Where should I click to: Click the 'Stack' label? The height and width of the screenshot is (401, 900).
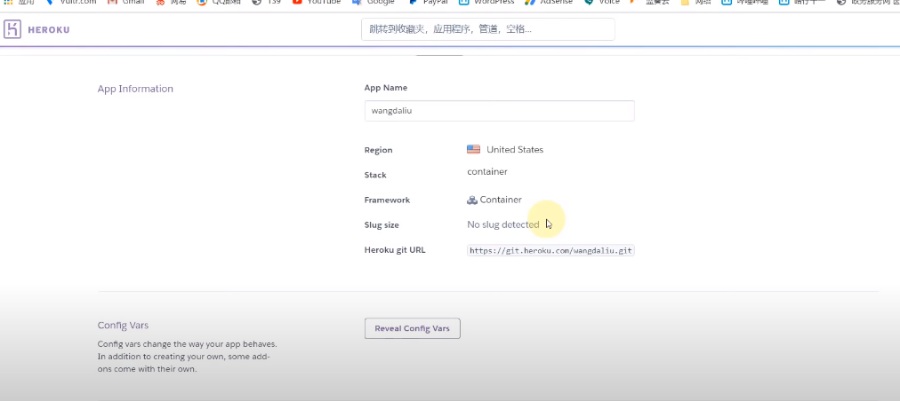pyautogui.click(x=375, y=175)
